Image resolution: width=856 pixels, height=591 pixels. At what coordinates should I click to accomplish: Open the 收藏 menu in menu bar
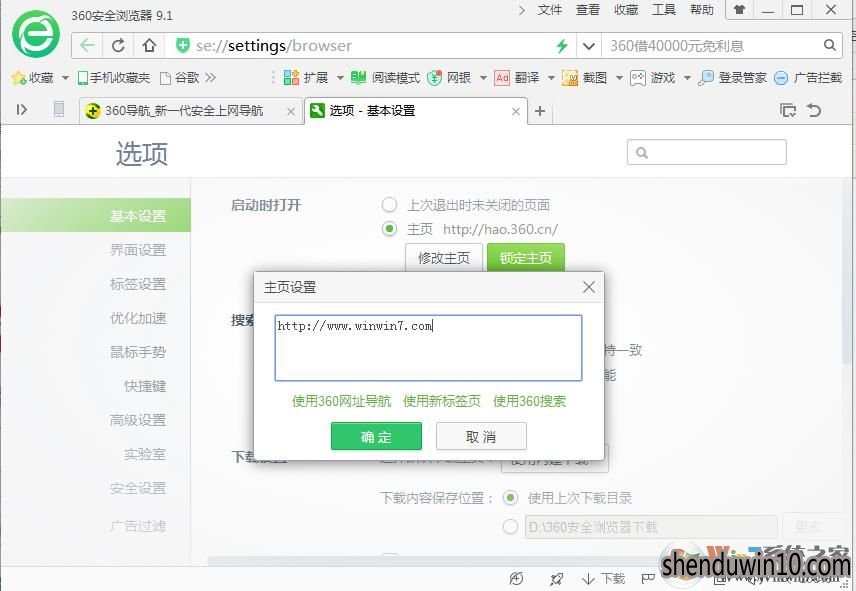click(626, 10)
